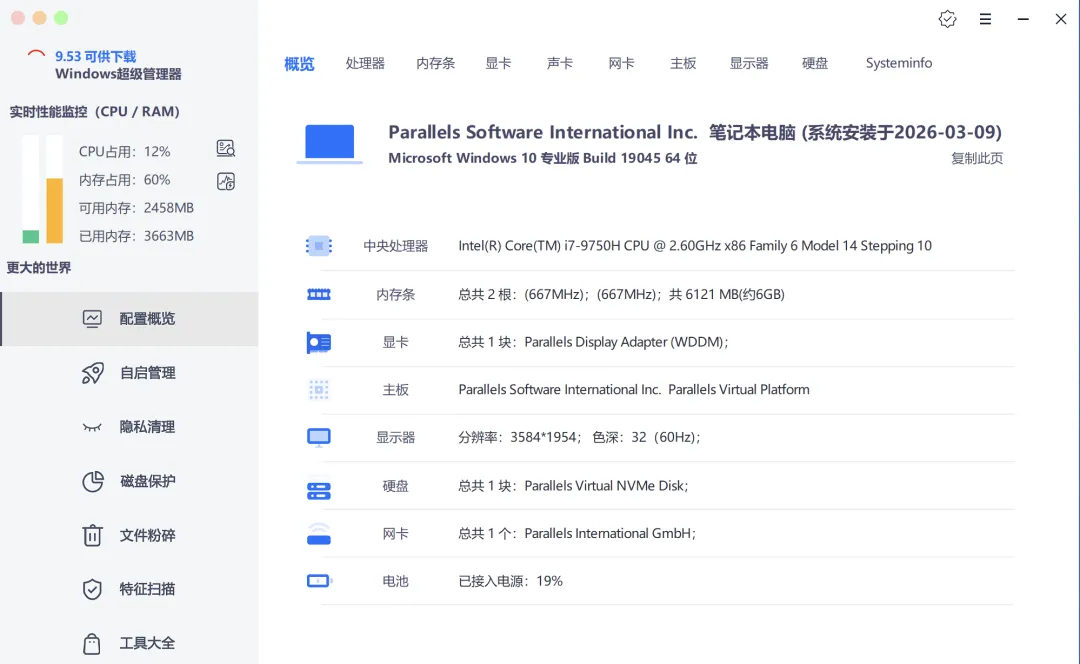The width and height of the screenshot is (1080, 664).
Task: Click the 已接入电源: 19% battery text
Action: click(510, 581)
